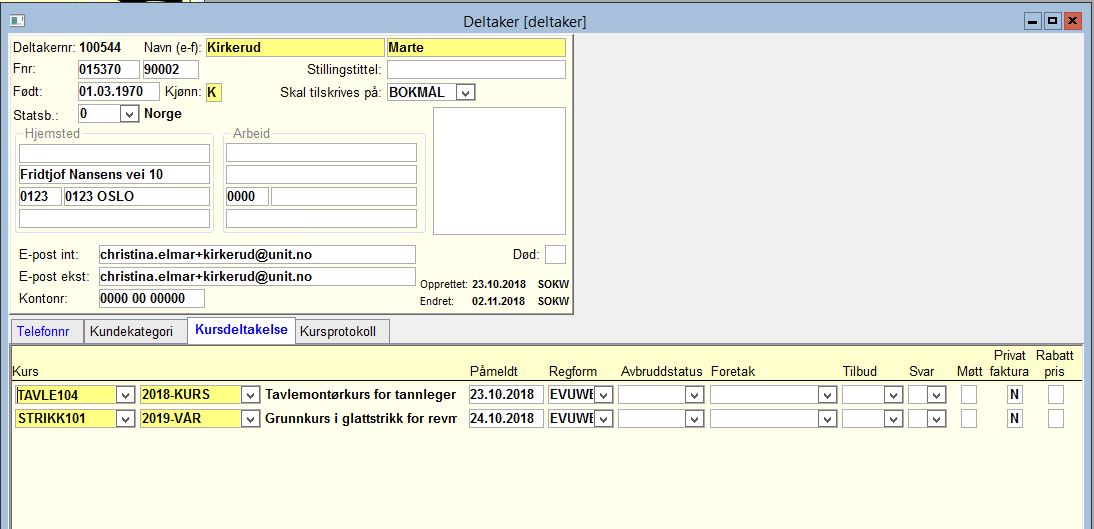The width and height of the screenshot is (1094, 529).
Task: Open Svar dropdown for STRIKK101 row
Action: click(935, 419)
